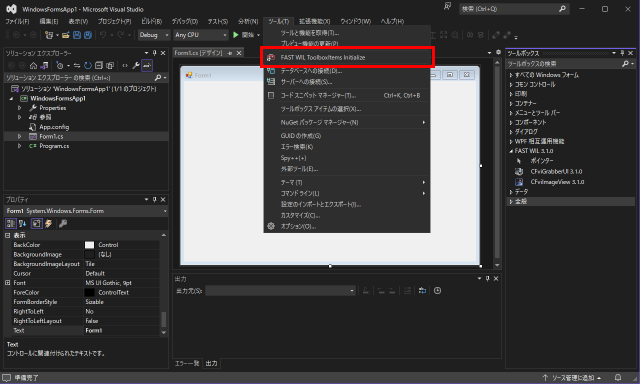The width and height of the screenshot is (640, 384).
Task: Click the New Project toolbar icon
Action: click(x=49, y=35)
